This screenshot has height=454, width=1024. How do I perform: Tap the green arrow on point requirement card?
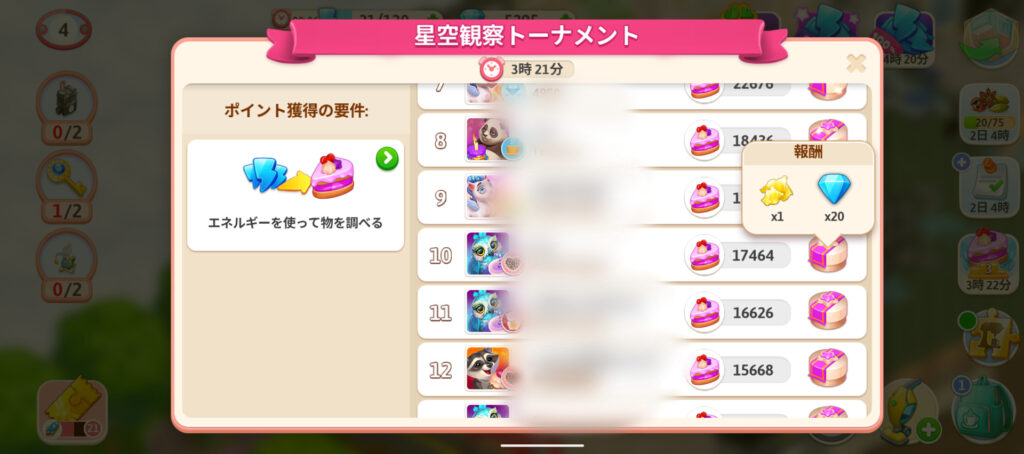[387, 158]
